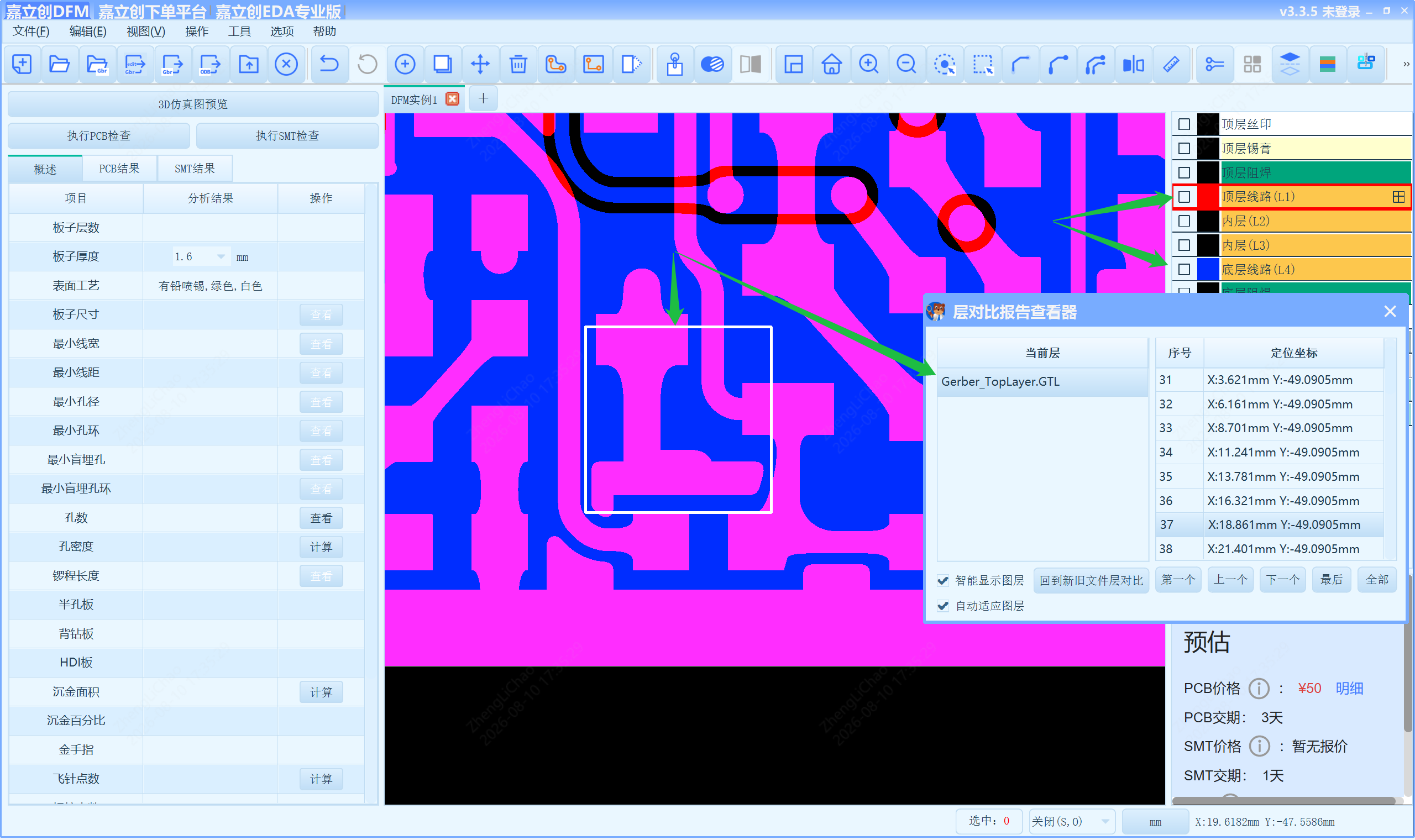Click the new file icon in the toolbar
This screenshot has height=840, width=1415.
22,64
